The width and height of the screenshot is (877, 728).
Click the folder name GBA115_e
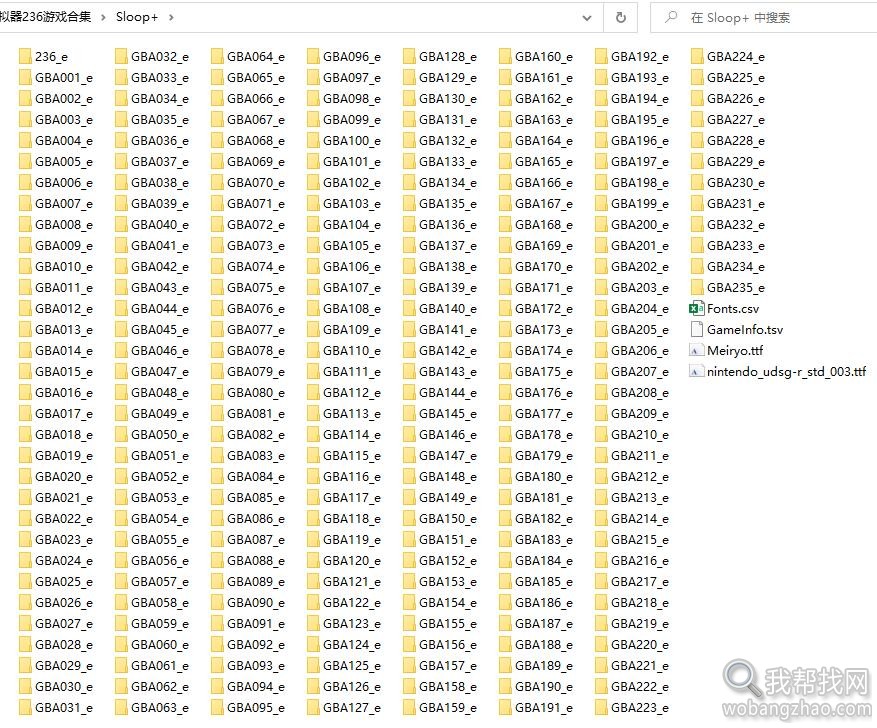coord(352,456)
